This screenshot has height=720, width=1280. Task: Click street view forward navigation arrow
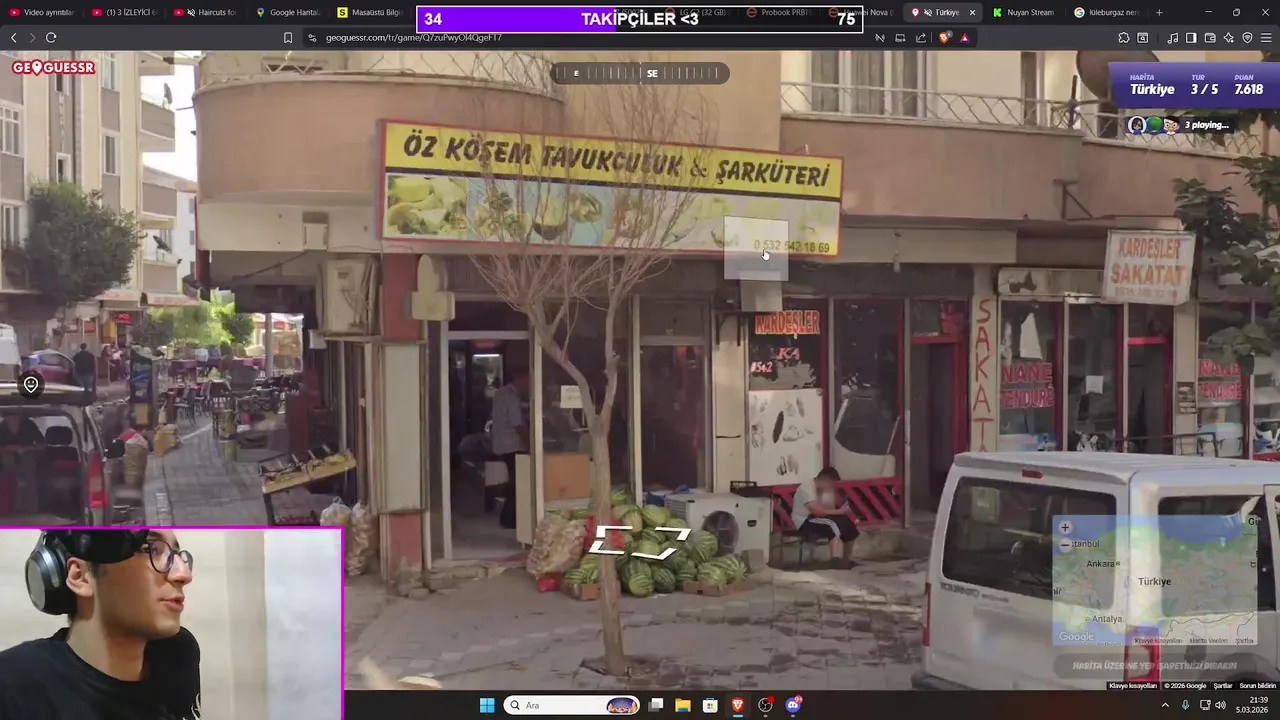[640, 541]
